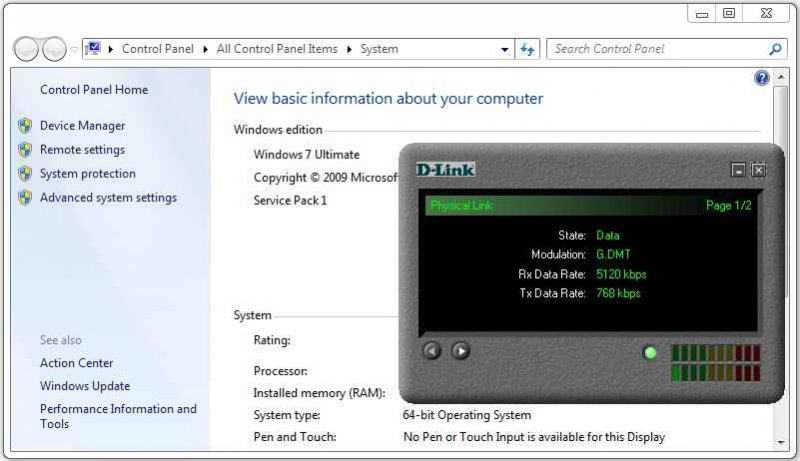Click the computer icon in address bar
The image size is (800, 461).
pyautogui.click(x=93, y=48)
